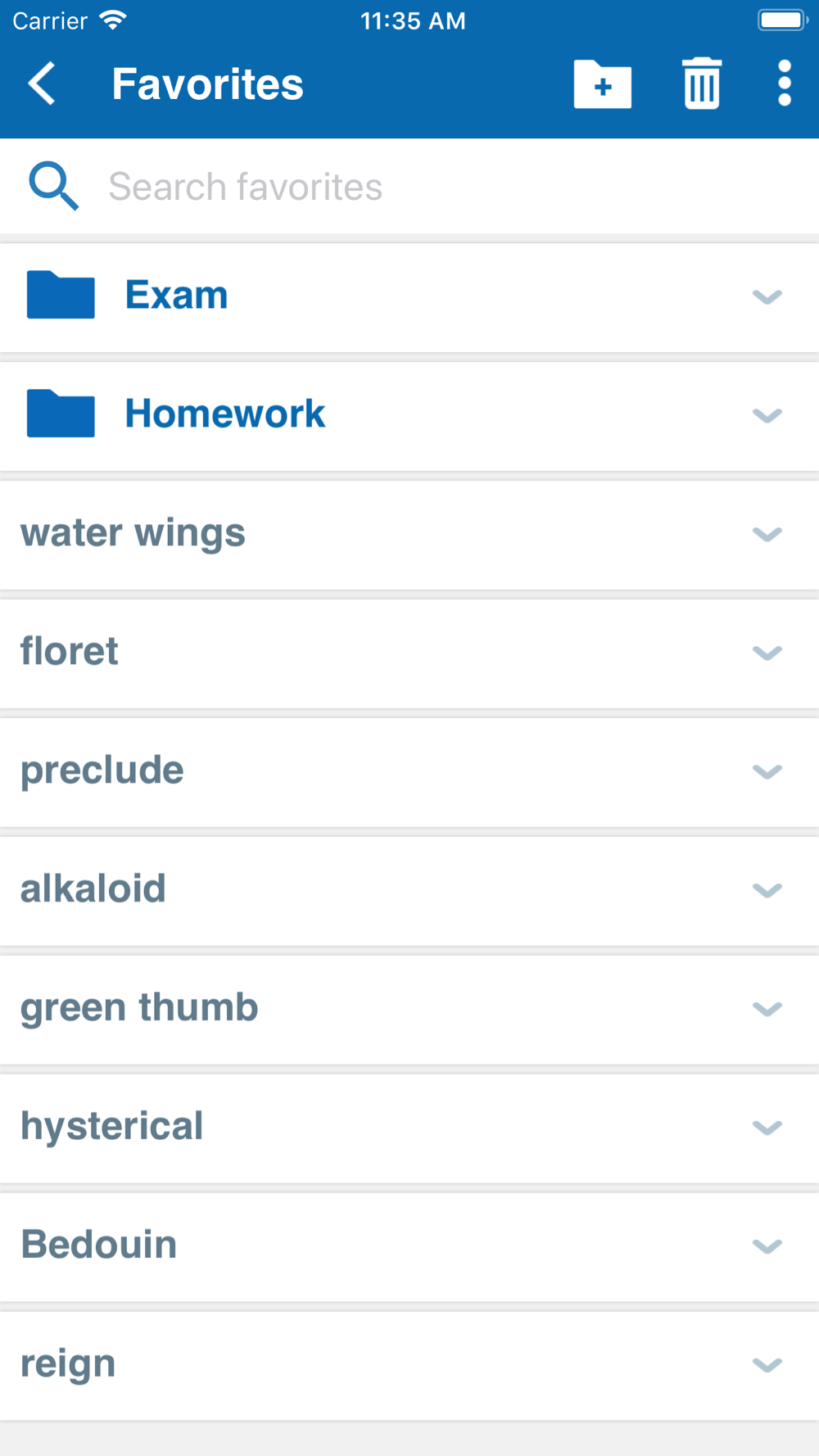The width and height of the screenshot is (819, 1456).
Task: Tap the Wi-Fi status icon
Action: click(x=113, y=20)
